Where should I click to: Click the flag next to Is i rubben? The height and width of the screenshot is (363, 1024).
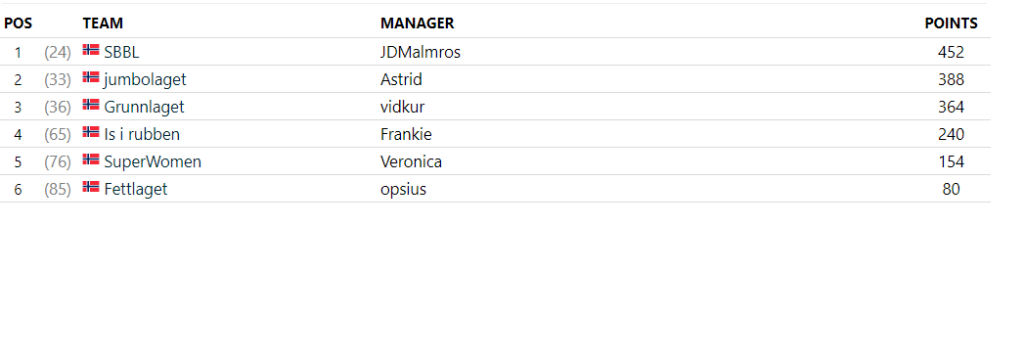(91, 132)
